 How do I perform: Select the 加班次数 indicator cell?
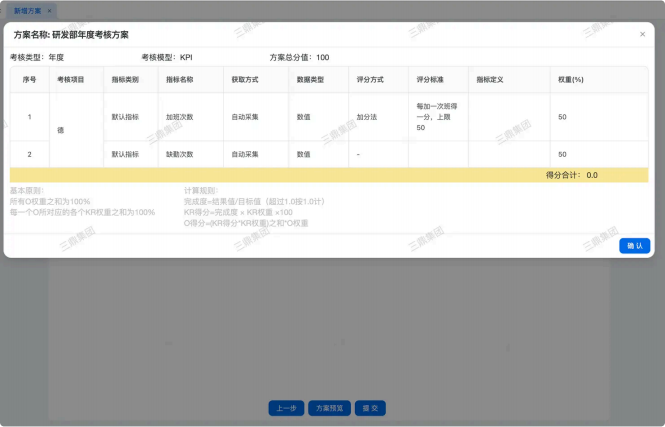coord(179,116)
